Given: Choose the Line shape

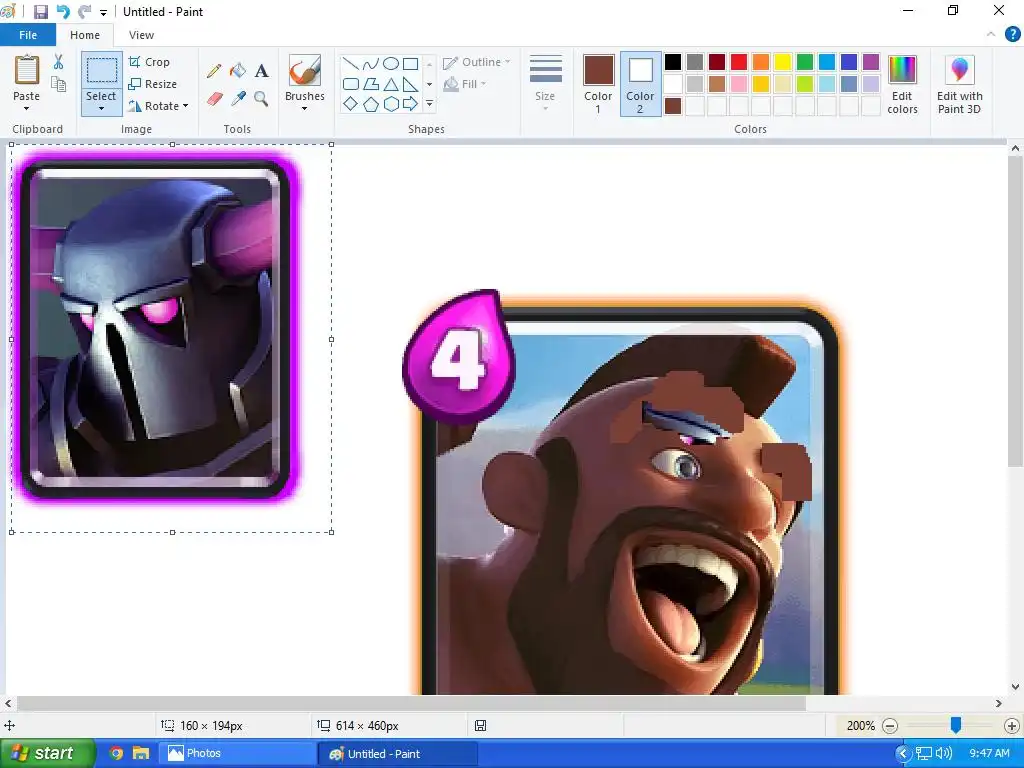Looking at the screenshot, I should (351, 64).
